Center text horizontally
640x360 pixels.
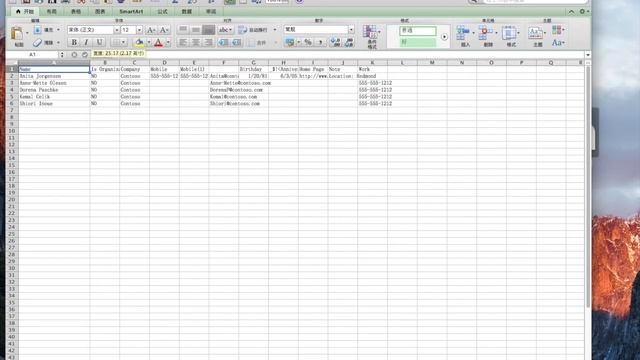click(x=196, y=42)
